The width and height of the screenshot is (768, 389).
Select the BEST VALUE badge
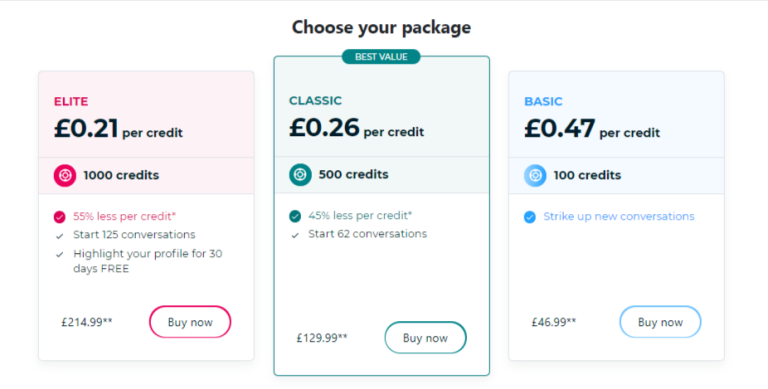click(381, 57)
